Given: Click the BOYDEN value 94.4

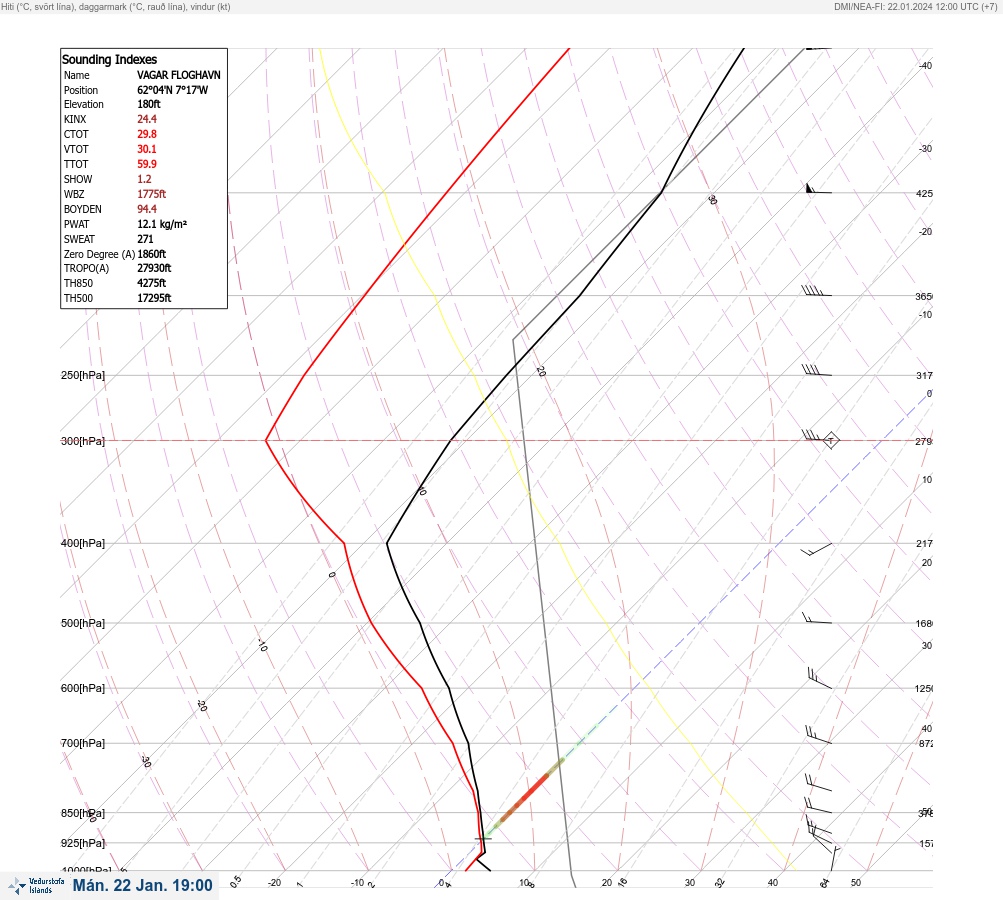Looking at the screenshot, I should pos(146,209).
